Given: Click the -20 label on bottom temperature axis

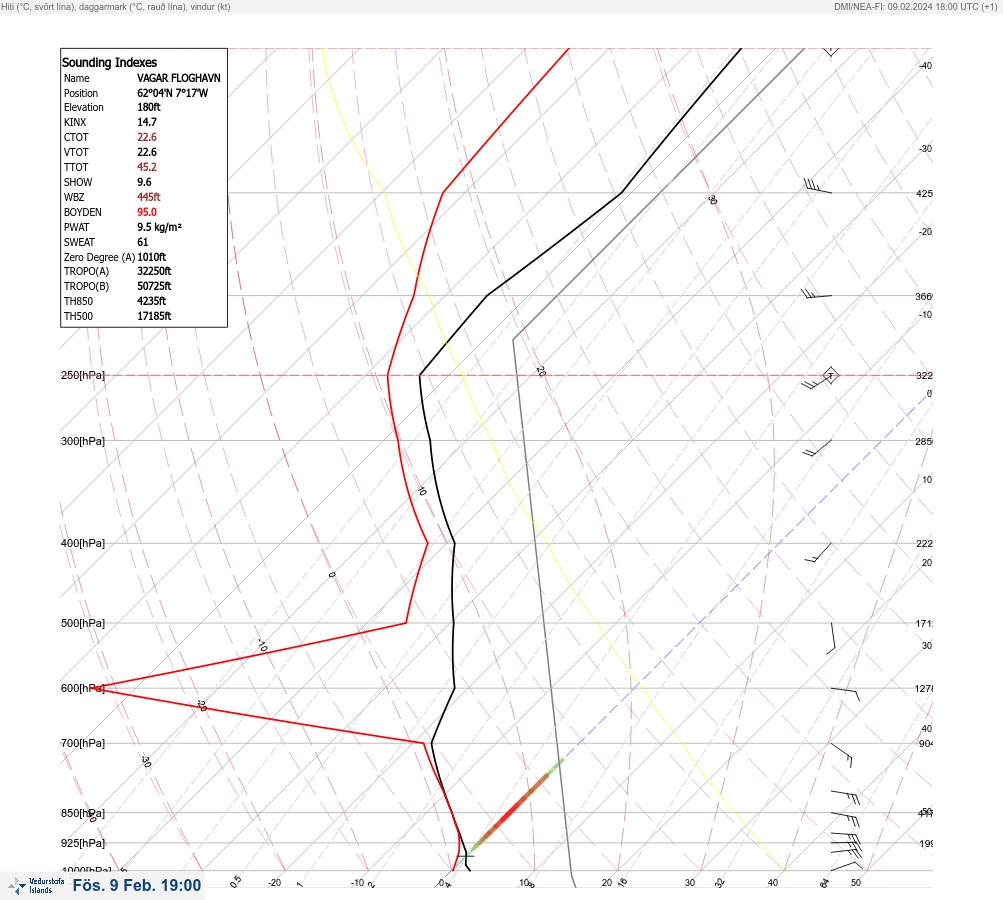Looking at the screenshot, I should point(274,882).
